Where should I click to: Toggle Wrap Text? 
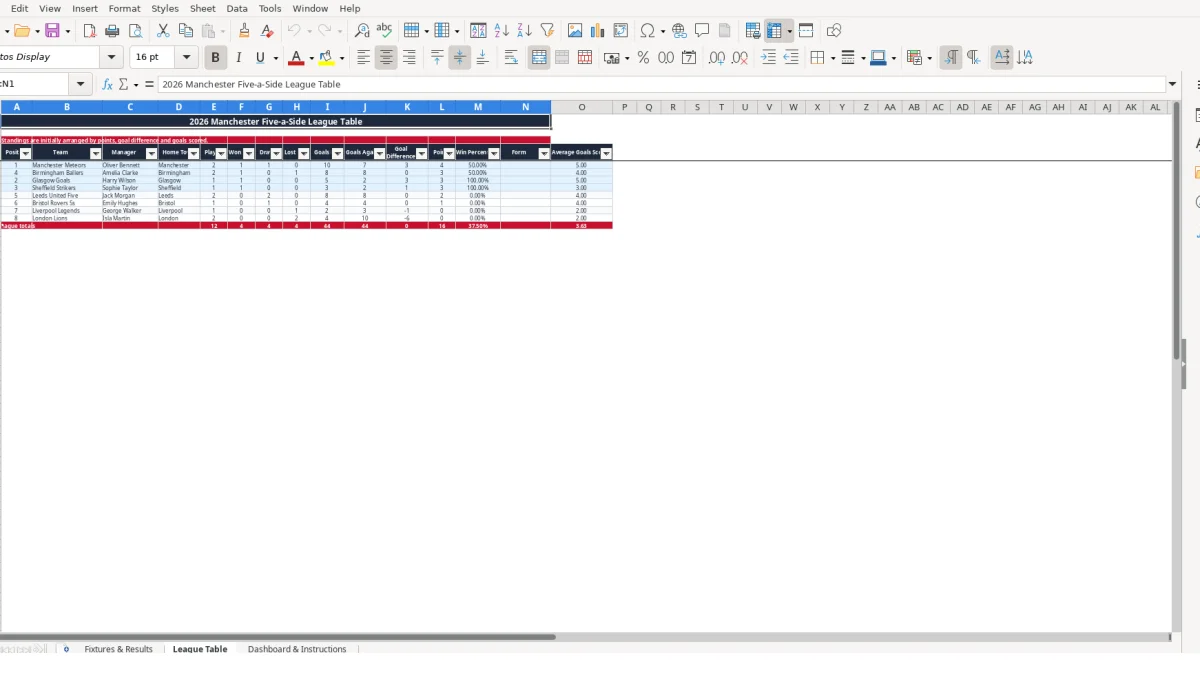(511, 58)
